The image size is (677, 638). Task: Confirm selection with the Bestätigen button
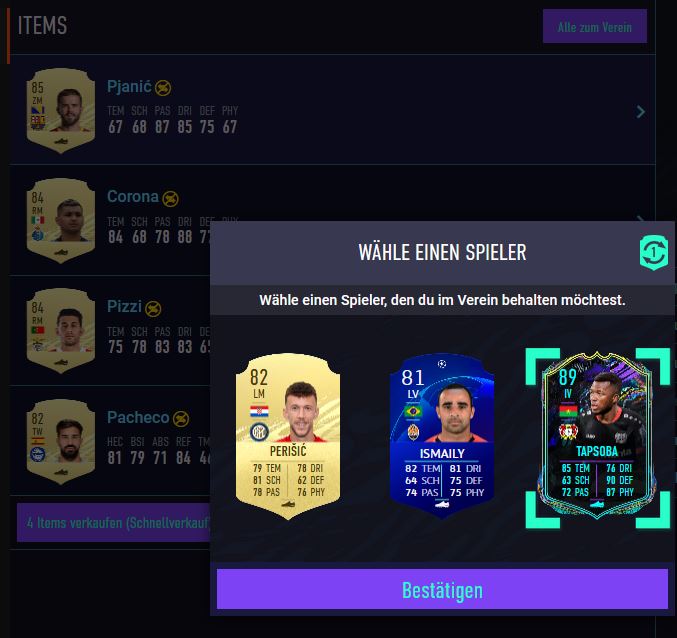point(442,589)
